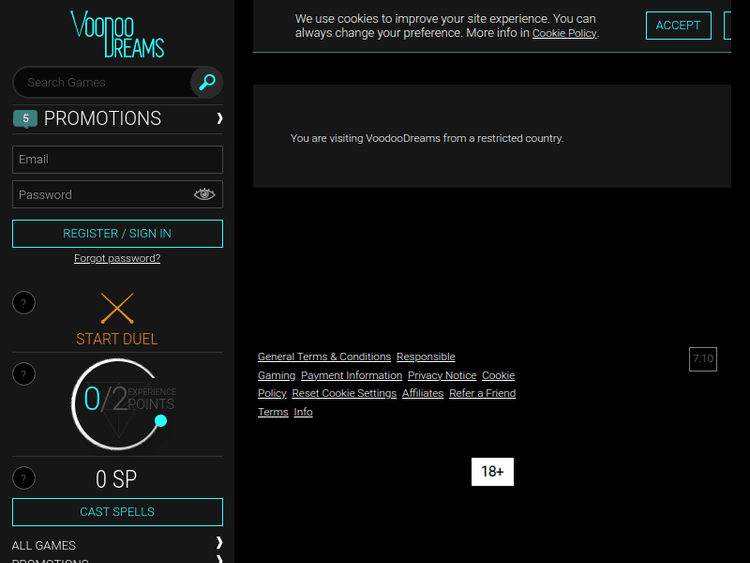Accept the cookie notice

tap(678, 26)
